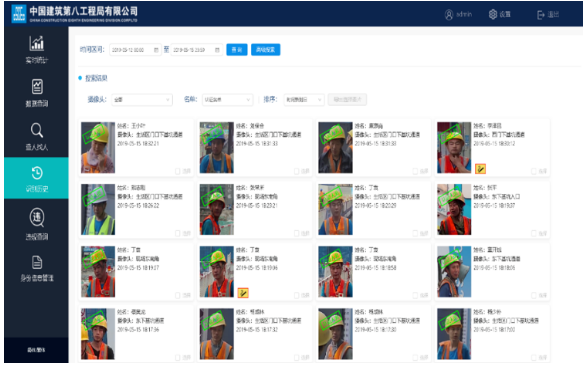Open the magnifier person search sidebar icon
This screenshot has height=368, width=587.
[37, 130]
